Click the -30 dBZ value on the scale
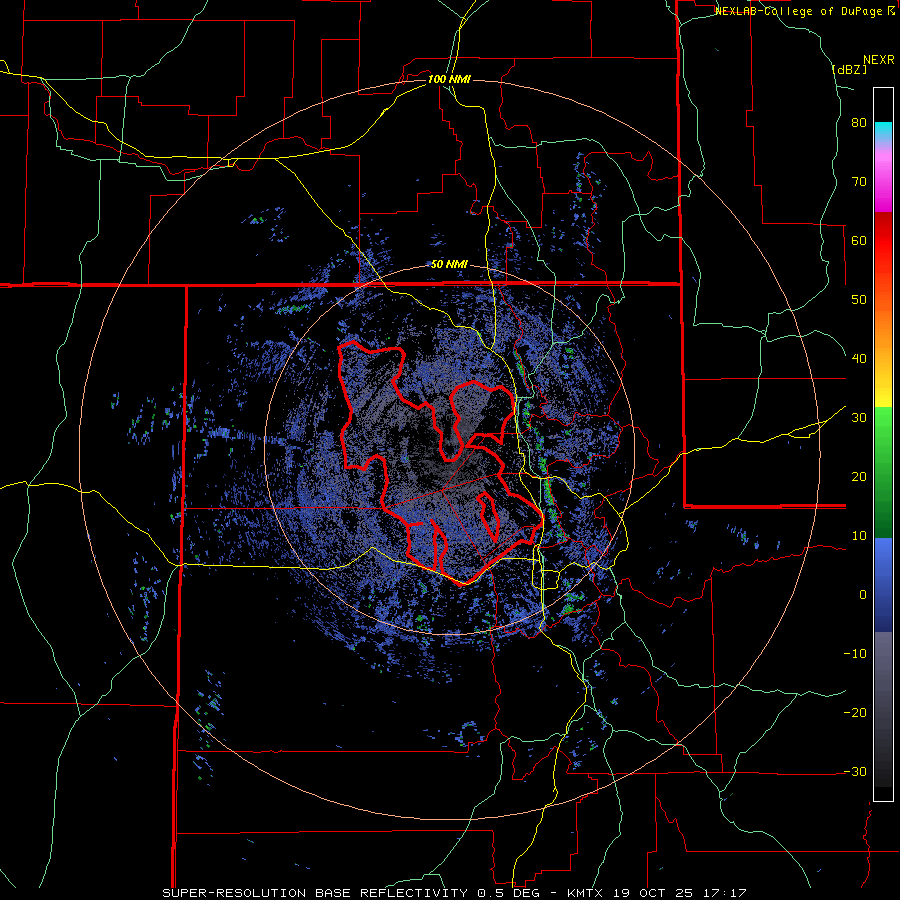The image size is (900, 900). [x=855, y=771]
